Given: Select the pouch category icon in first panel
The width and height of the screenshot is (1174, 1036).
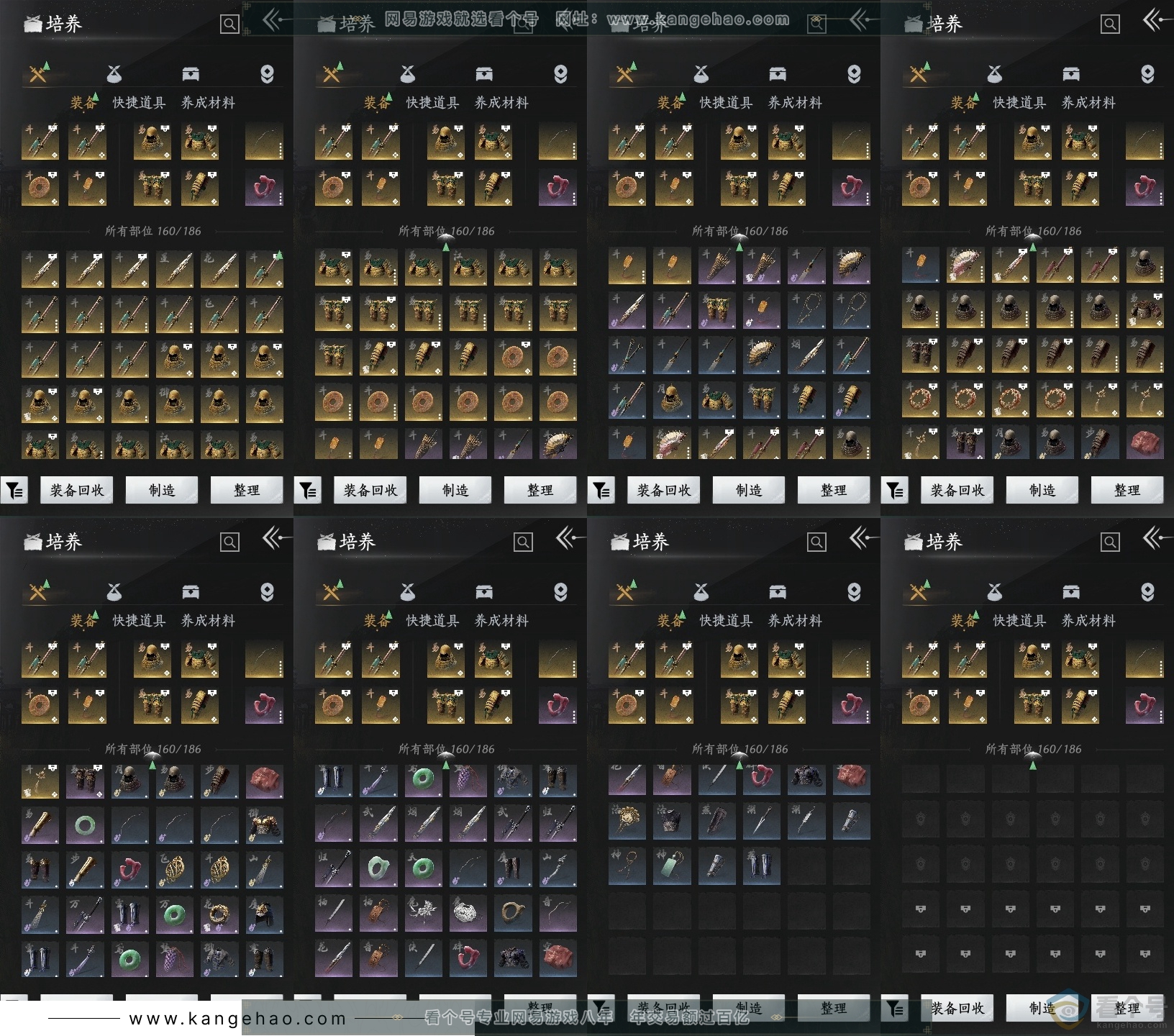Looking at the screenshot, I should pos(114,74).
